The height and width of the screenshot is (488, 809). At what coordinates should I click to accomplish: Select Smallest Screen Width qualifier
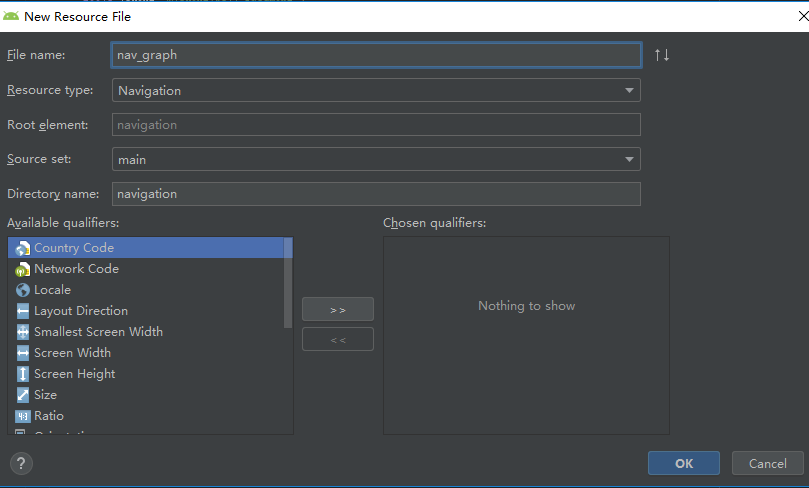146,332
